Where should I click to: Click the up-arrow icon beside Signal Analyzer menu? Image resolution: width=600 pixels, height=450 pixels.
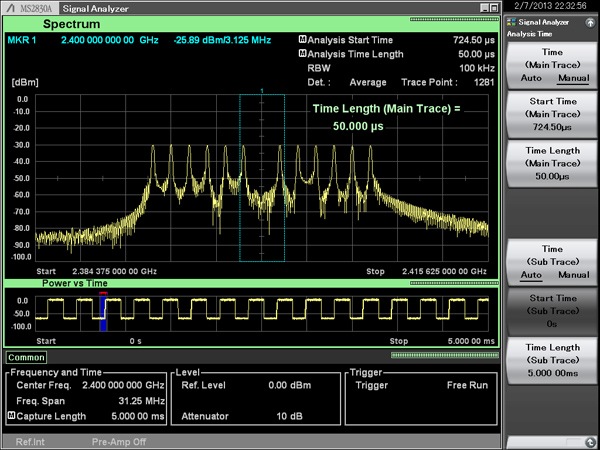coord(590,23)
